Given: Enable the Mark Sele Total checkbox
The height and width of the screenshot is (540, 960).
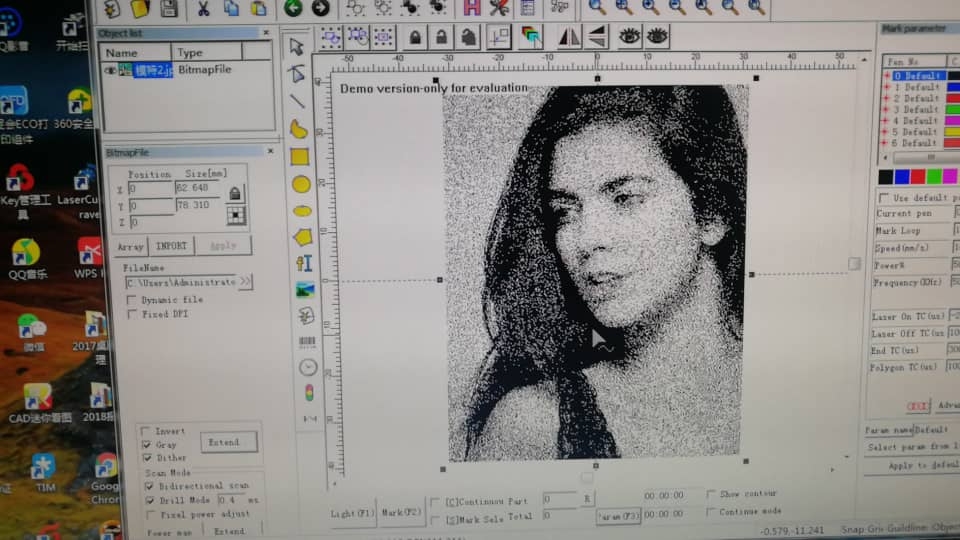Looking at the screenshot, I should pyautogui.click(x=435, y=520).
